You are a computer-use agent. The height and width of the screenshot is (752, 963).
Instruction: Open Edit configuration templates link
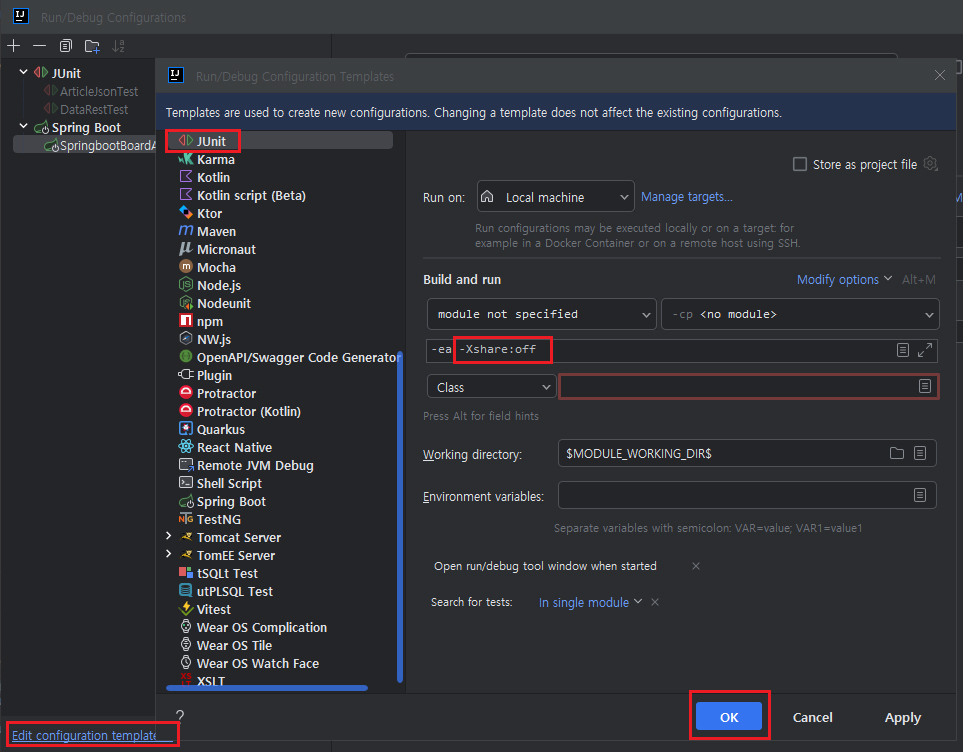84,735
